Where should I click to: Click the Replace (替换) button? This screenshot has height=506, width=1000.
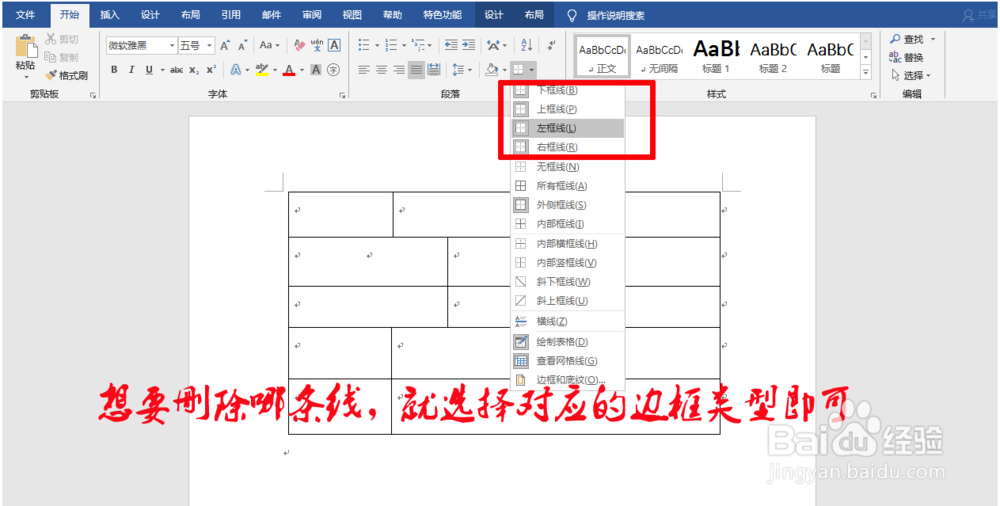pyautogui.click(x=906, y=57)
